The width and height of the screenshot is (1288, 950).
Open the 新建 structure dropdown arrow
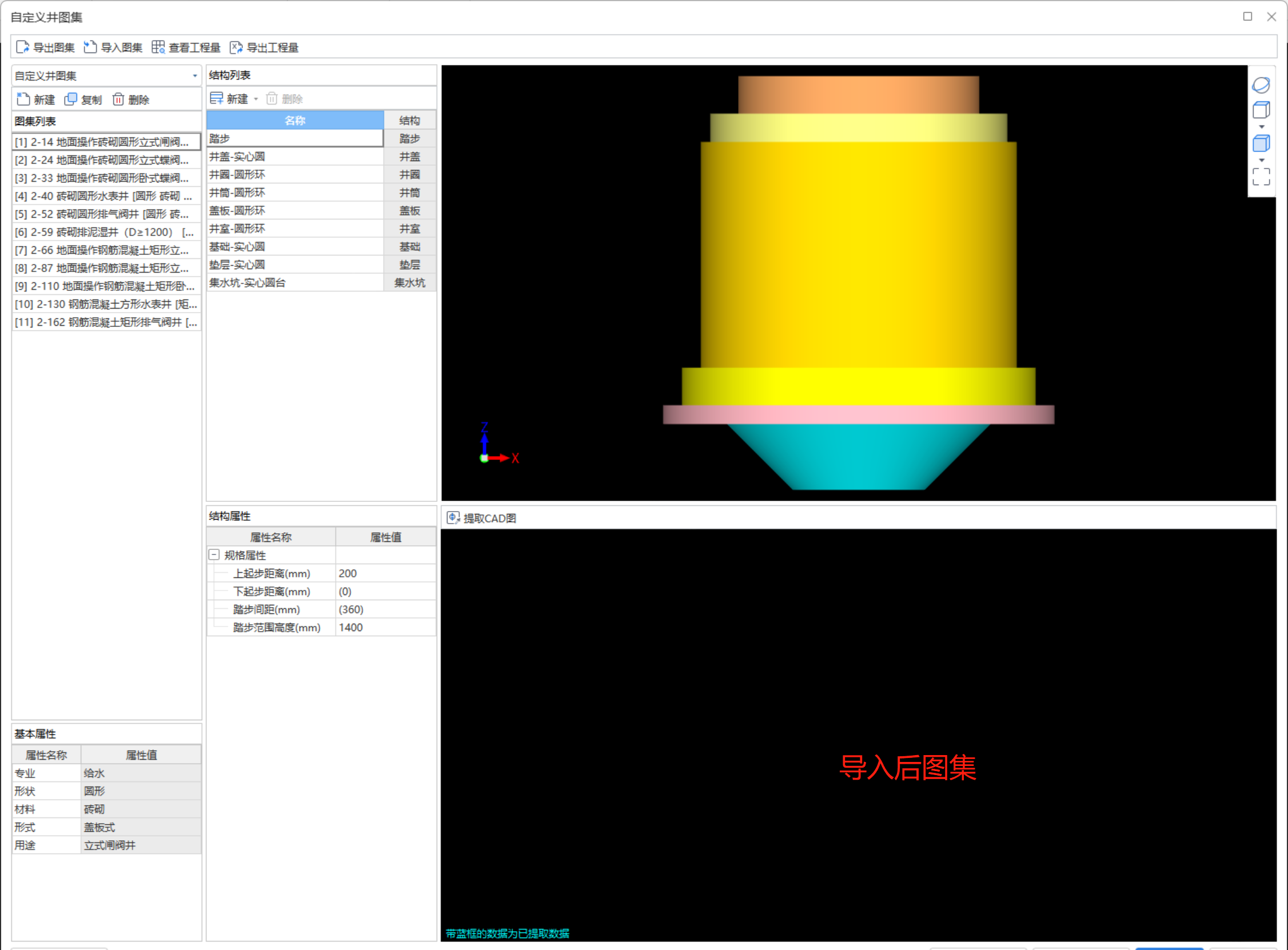point(256,99)
